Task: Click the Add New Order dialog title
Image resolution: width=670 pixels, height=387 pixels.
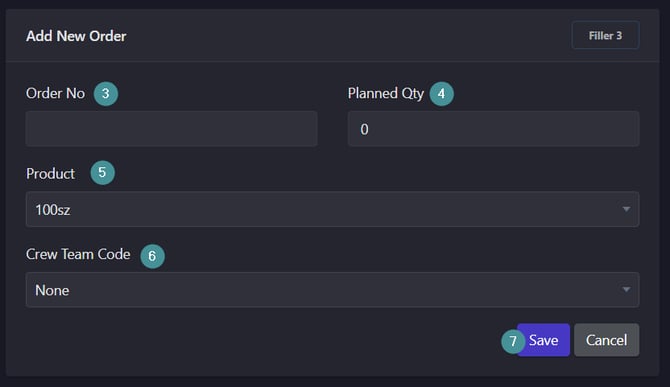Action: [76, 36]
